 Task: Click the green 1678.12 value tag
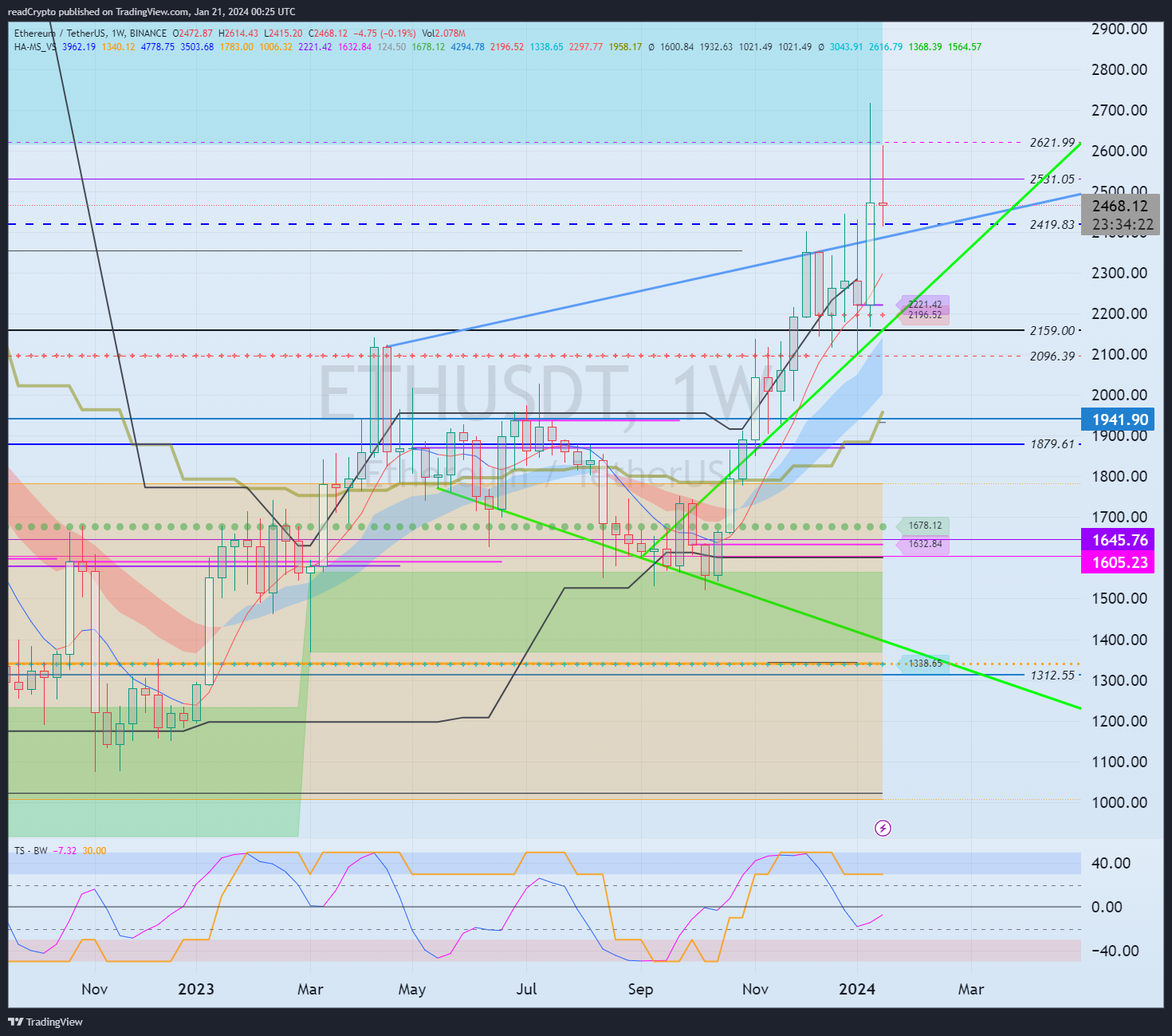click(x=925, y=526)
